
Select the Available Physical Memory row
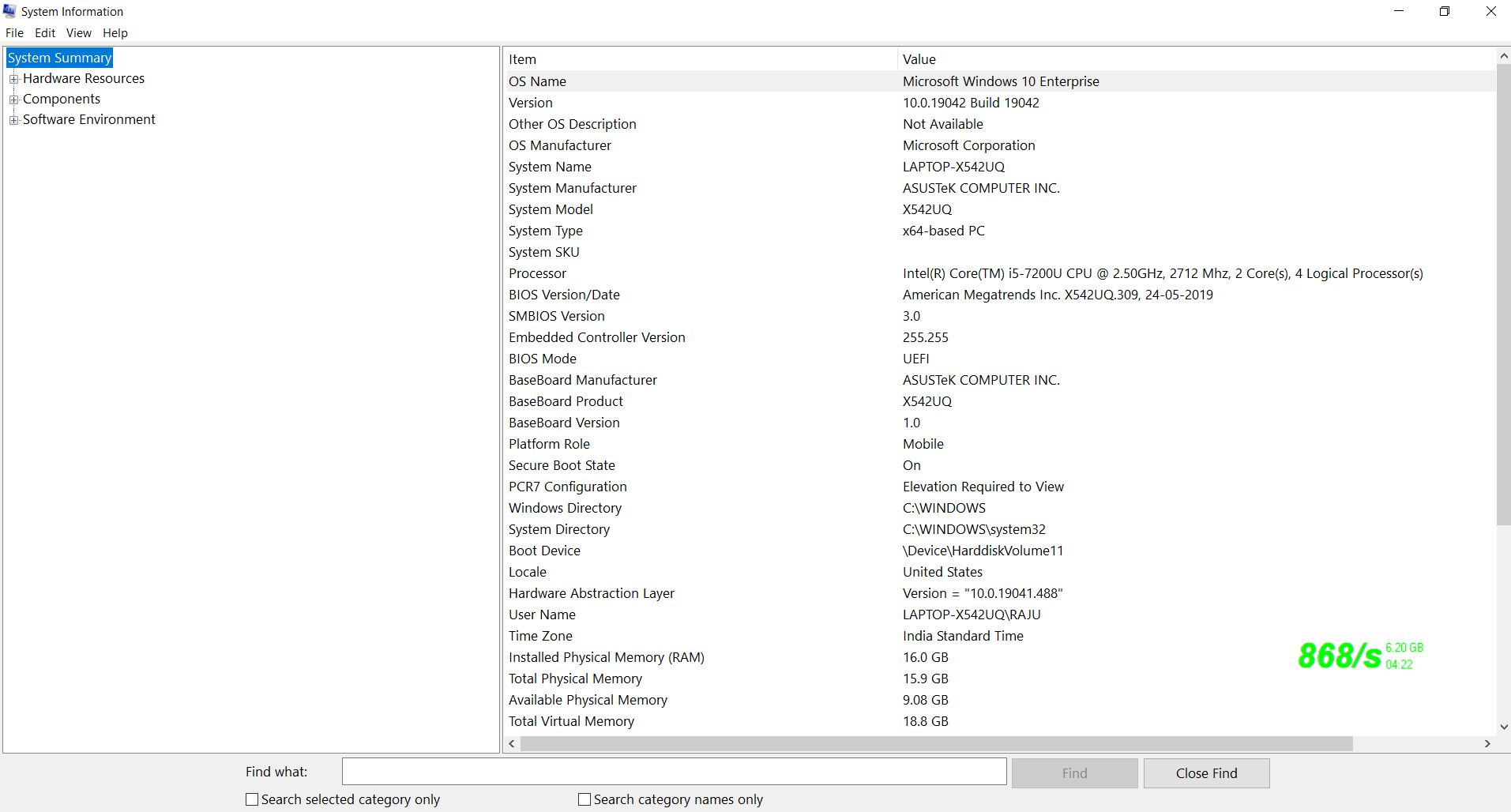pyautogui.click(x=999, y=700)
